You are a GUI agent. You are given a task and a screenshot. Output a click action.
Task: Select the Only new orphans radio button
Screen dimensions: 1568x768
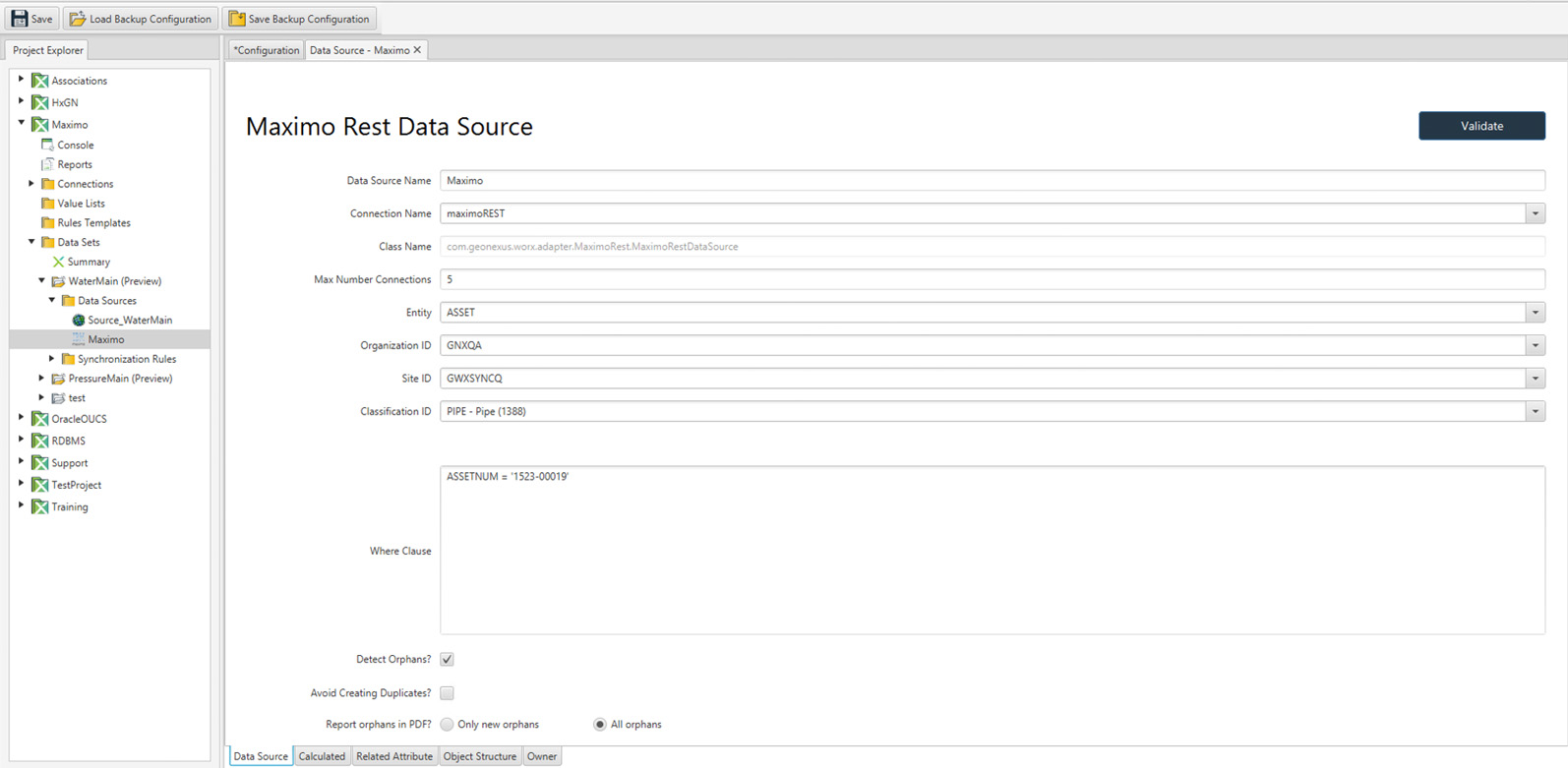(x=448, y=725)
